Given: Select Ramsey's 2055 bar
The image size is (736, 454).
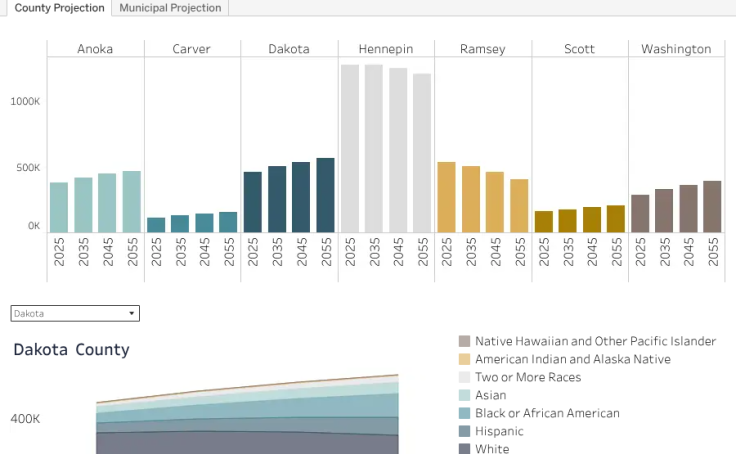Looking at the screenshot, I should (x=519, y=206).
